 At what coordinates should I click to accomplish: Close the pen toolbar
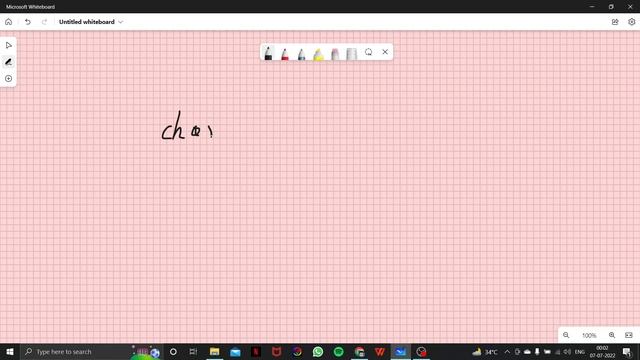(385, 52)
